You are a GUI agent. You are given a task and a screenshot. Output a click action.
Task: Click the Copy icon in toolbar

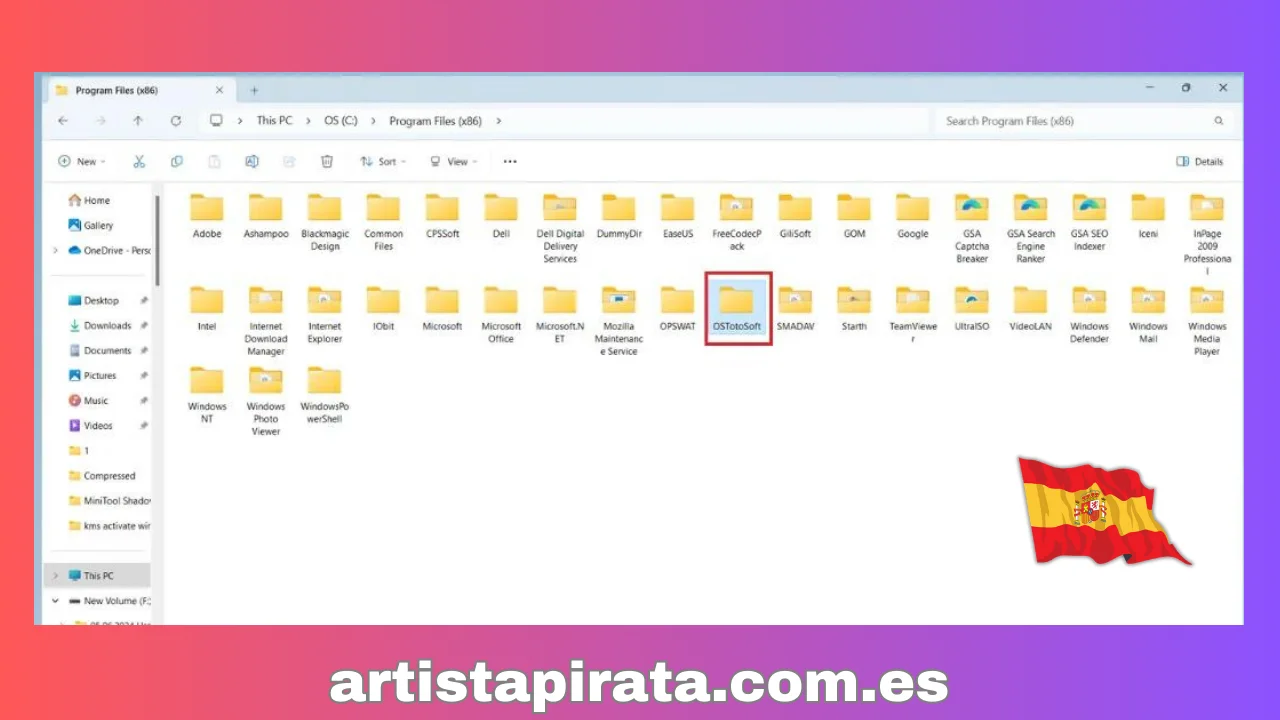coord(177,161)
